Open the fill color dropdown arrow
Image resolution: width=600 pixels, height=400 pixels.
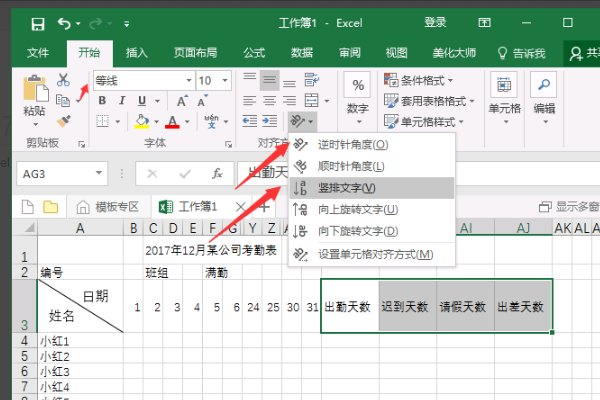pos(157,122)
